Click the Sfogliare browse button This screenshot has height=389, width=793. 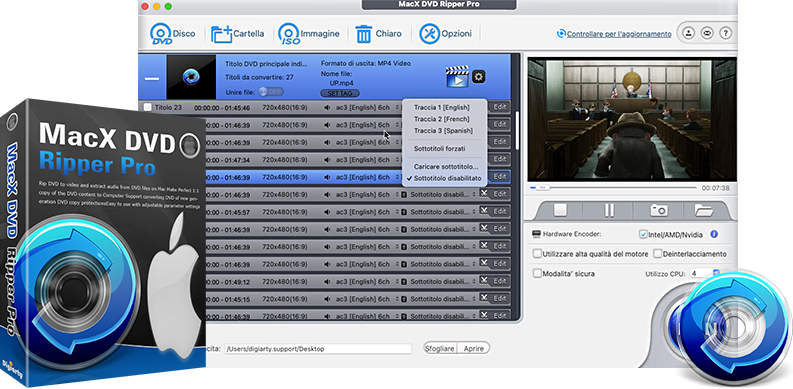440,349
